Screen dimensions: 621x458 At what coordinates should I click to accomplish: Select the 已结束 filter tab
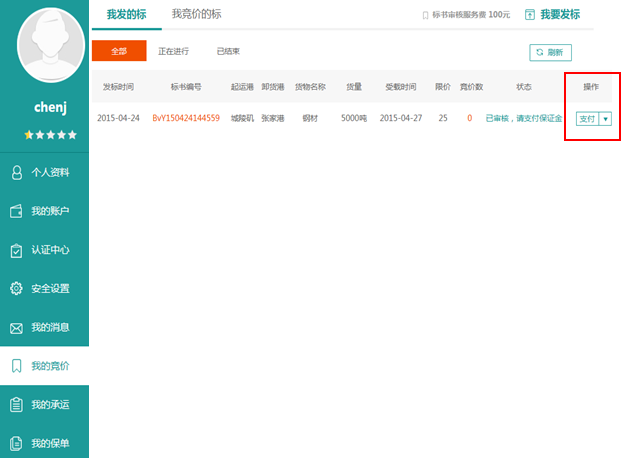[x=228, y=51]
